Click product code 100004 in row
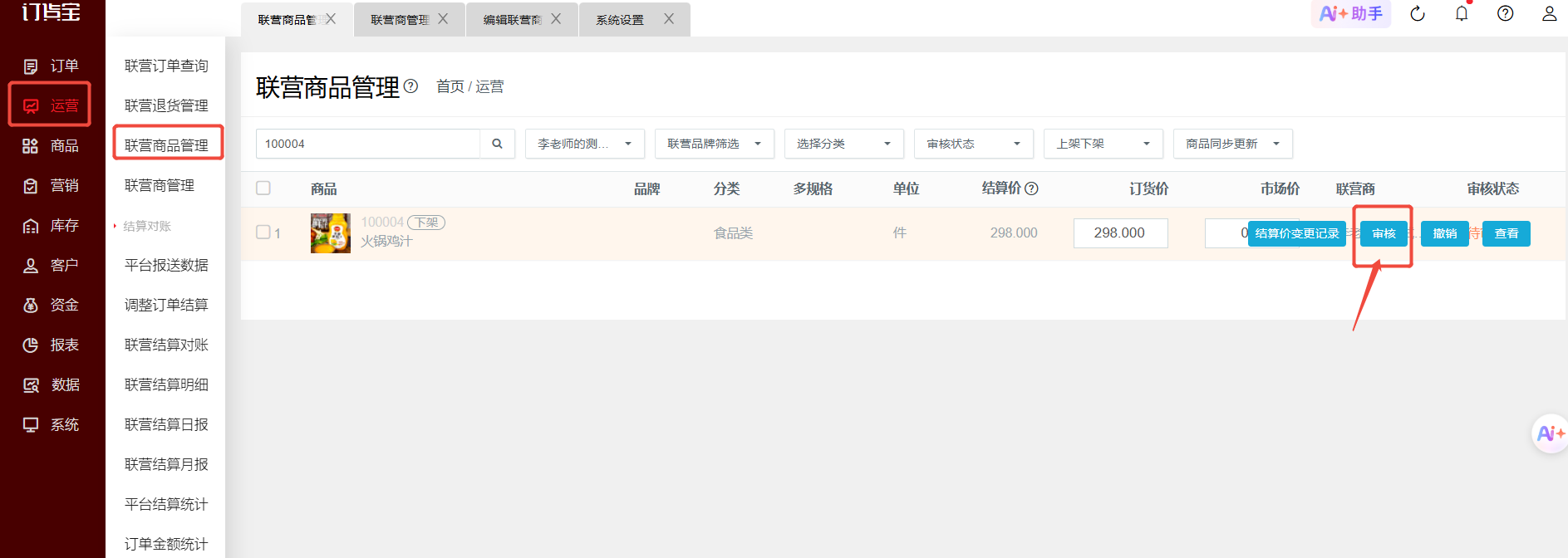Screen dimensions: 1568x558 point(382,222)
